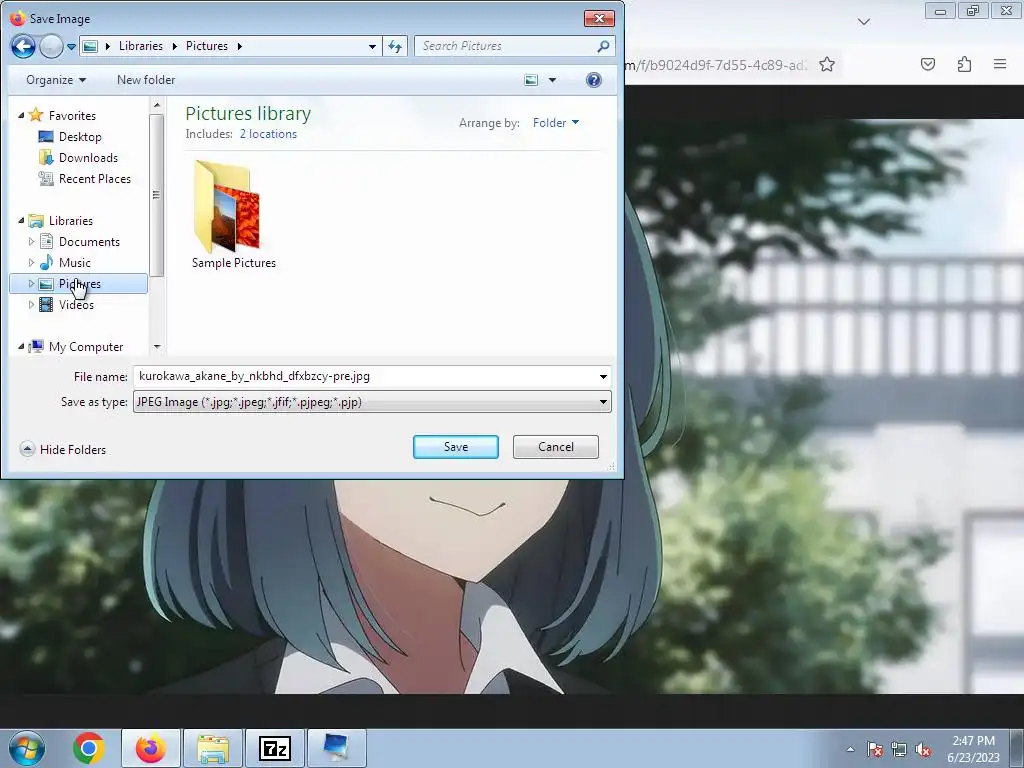Go back using the blue Back arrow

pyautogui.click(x=23, y=46)
